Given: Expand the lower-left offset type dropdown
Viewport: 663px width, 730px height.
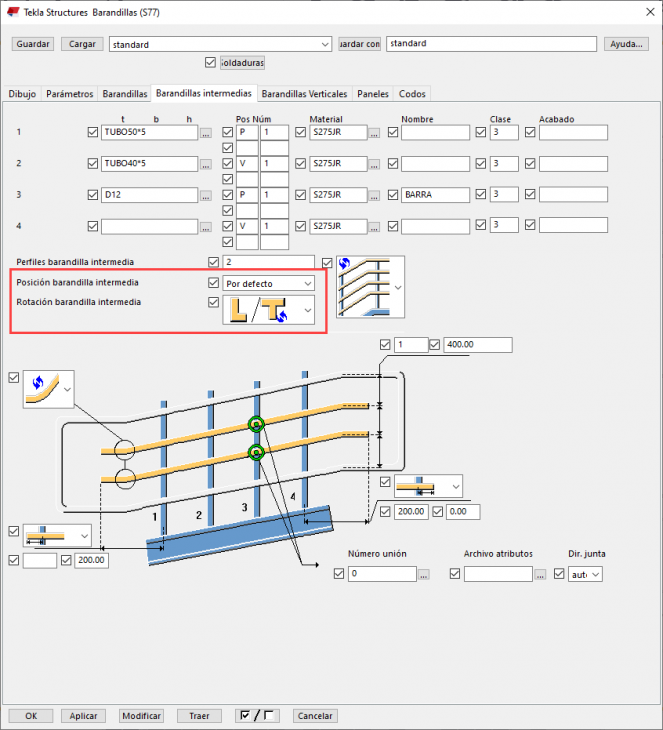Looking at the screenshot, I should 84,536.
